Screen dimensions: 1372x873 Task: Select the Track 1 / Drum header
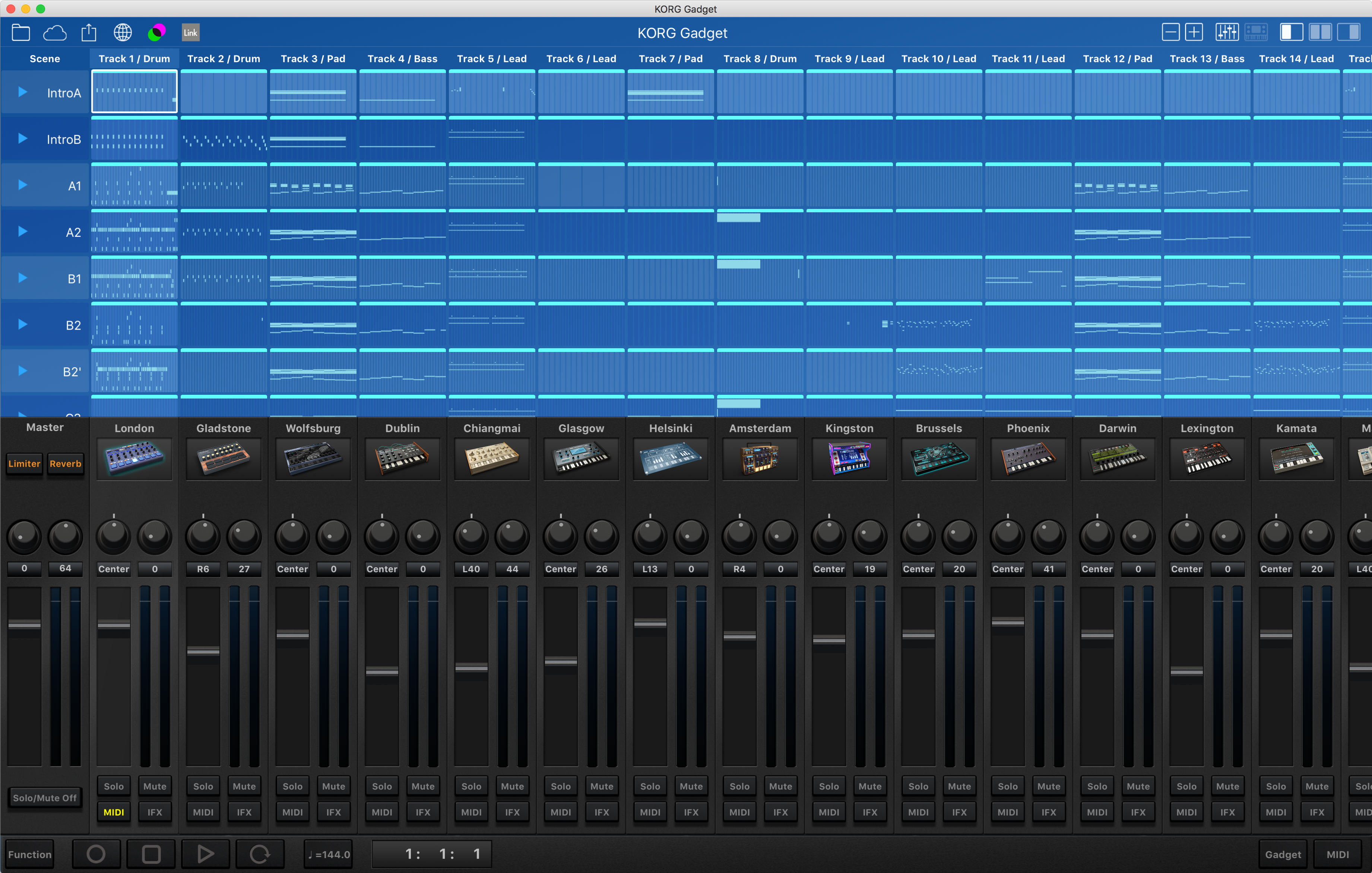(134, 58)
